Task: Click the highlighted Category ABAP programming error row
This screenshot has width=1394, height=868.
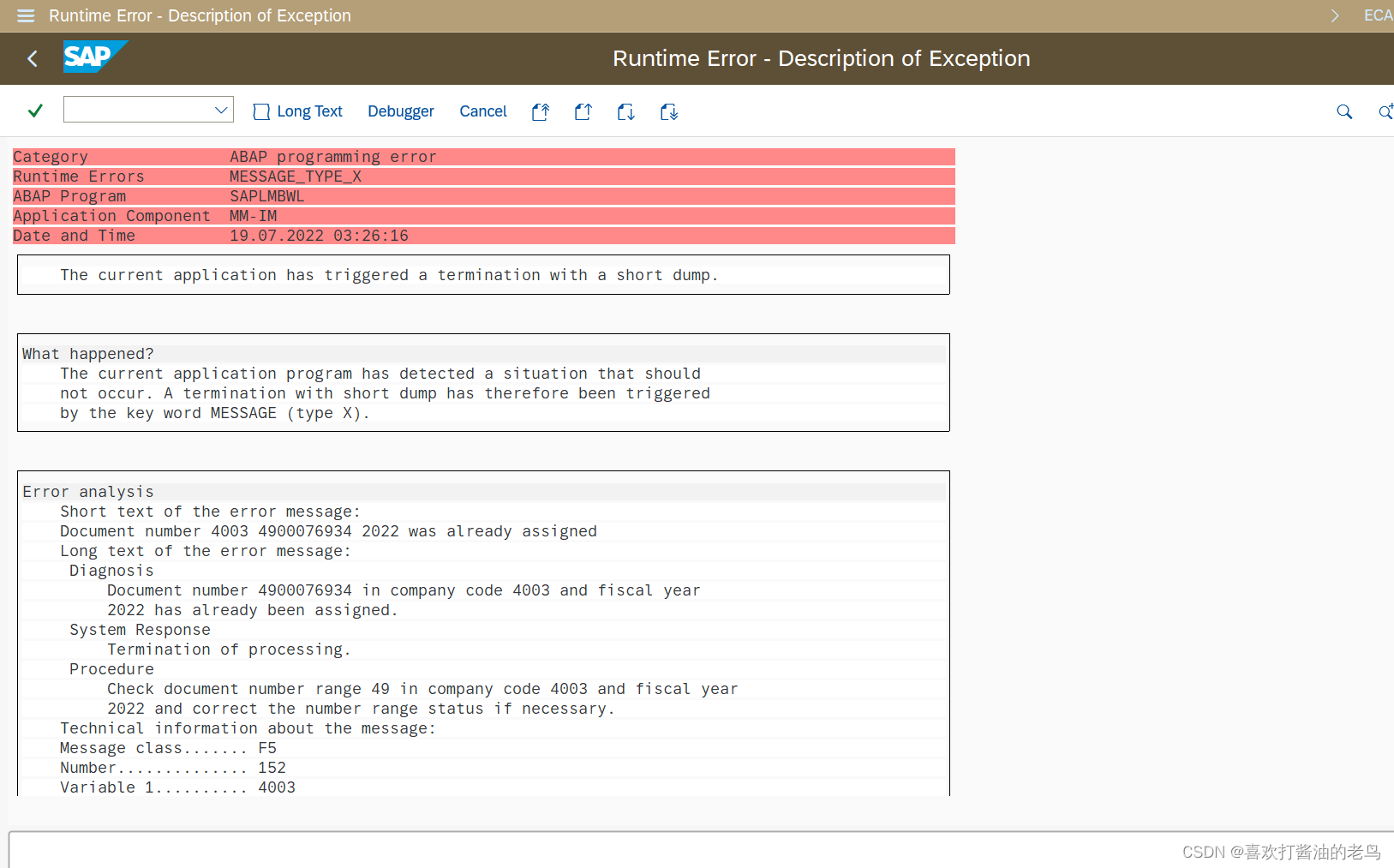Action: 332,156
